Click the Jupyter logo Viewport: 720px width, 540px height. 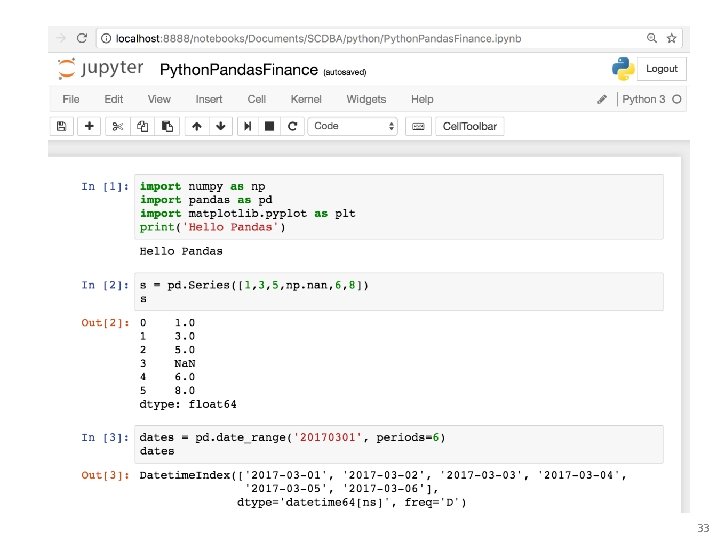pos(101,68)
